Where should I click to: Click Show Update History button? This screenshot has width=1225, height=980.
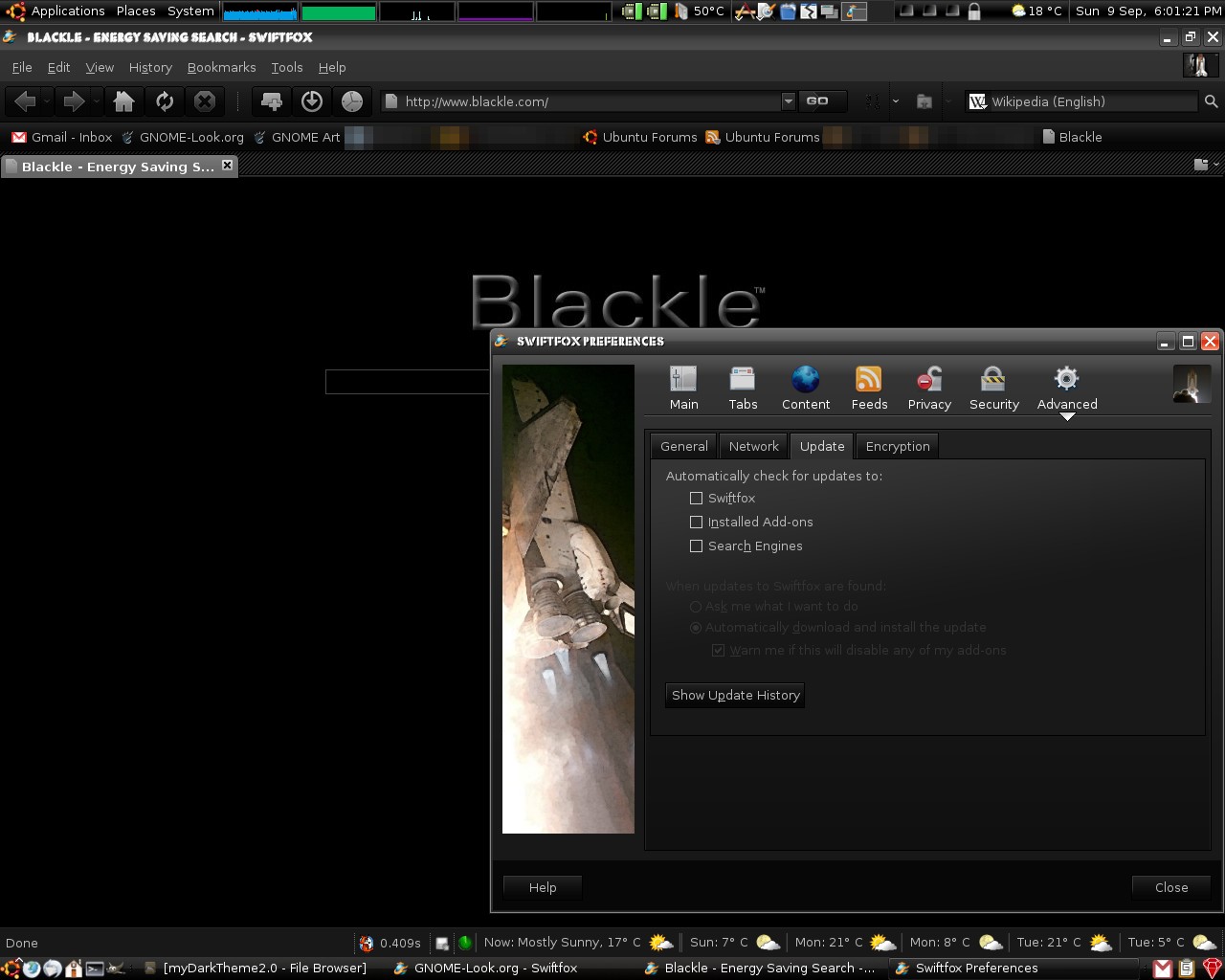[735, 695]
